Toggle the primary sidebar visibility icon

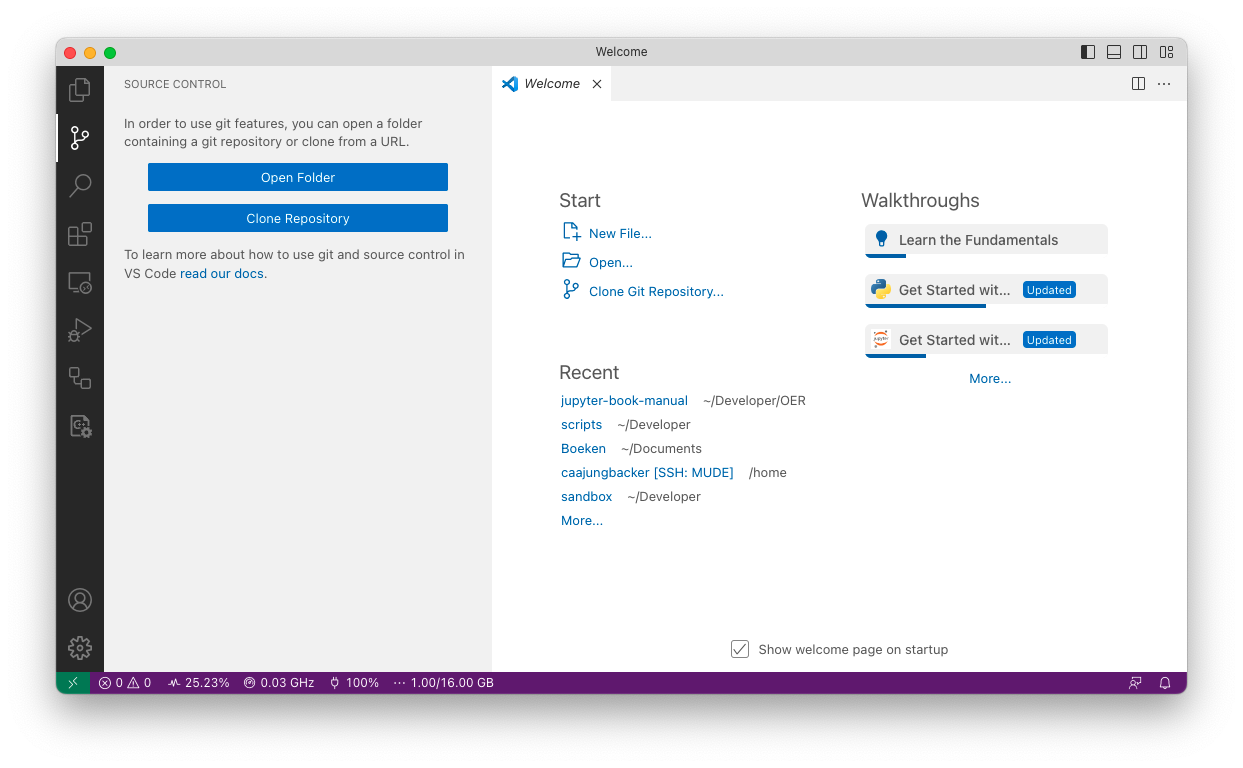[1088, 51]
